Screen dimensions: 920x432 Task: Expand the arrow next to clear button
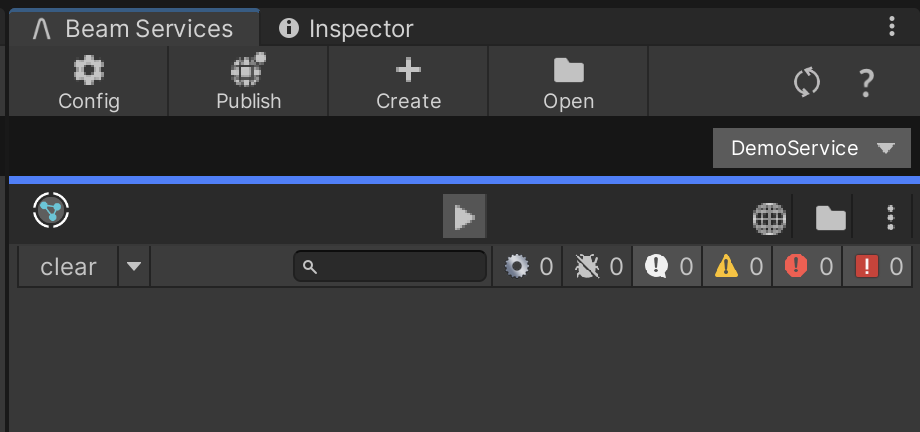[x=133, y=267]
